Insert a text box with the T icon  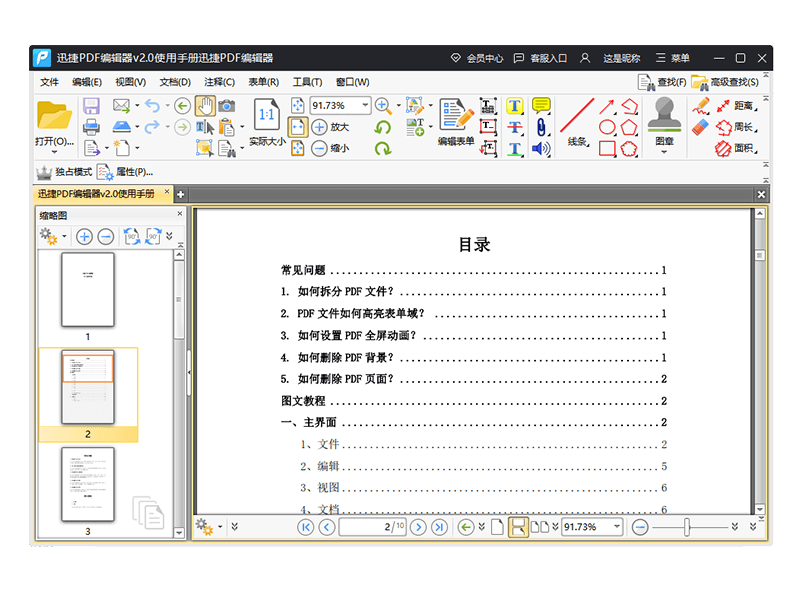515,106
